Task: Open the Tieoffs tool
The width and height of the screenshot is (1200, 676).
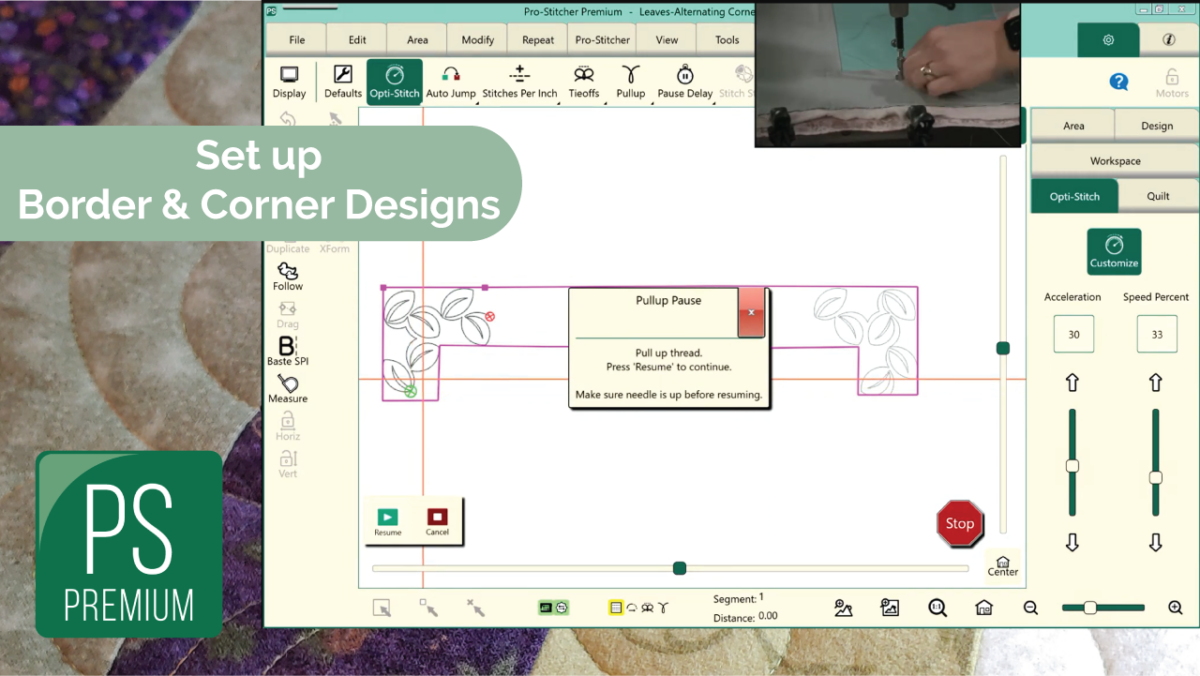Action: (583, 80)
